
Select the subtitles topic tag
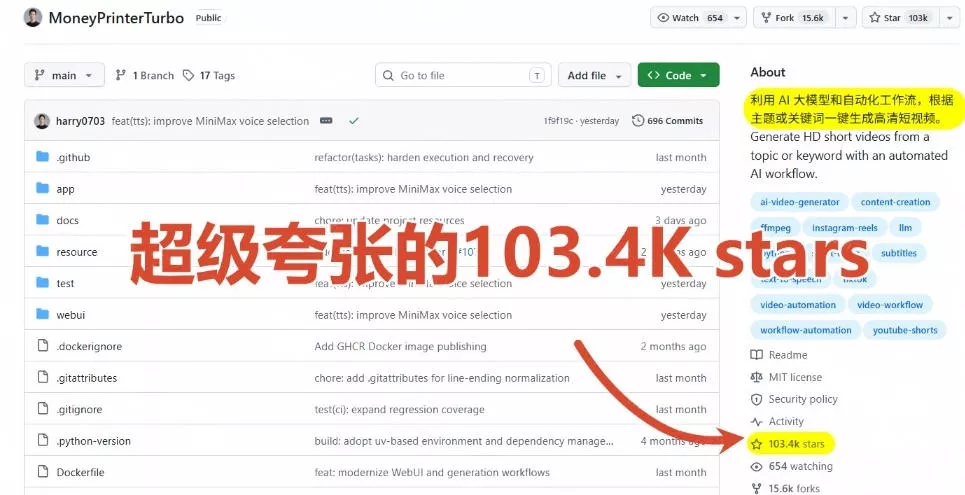(x=899, y=253)
